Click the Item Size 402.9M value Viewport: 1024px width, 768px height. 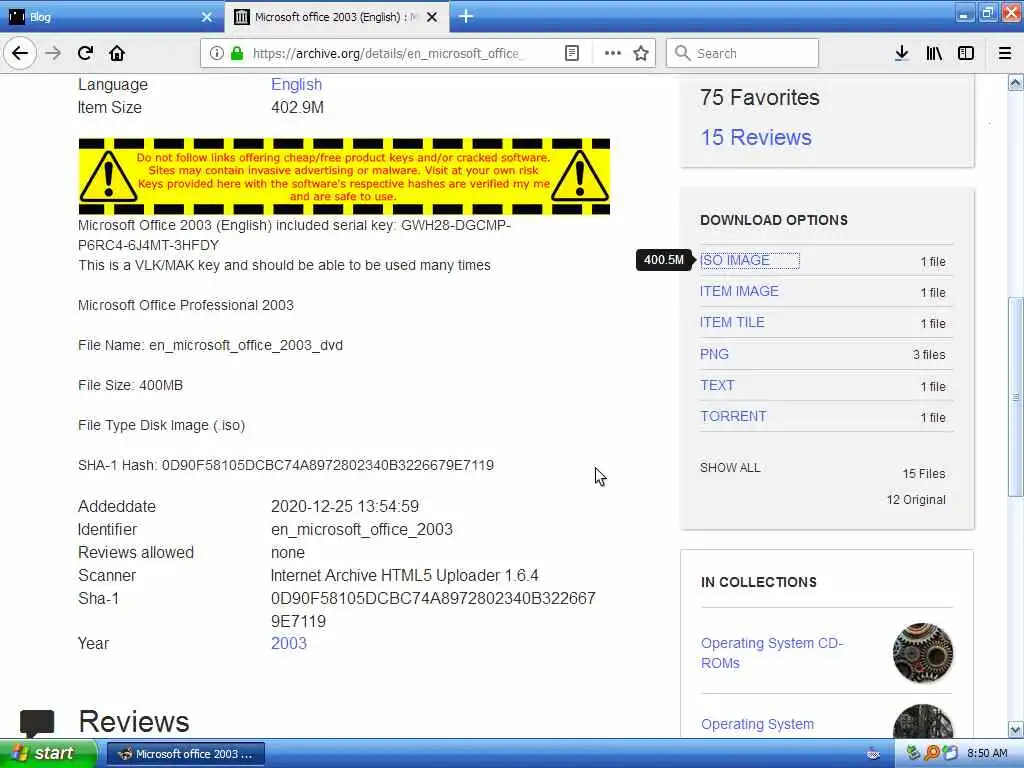[297, 107]
